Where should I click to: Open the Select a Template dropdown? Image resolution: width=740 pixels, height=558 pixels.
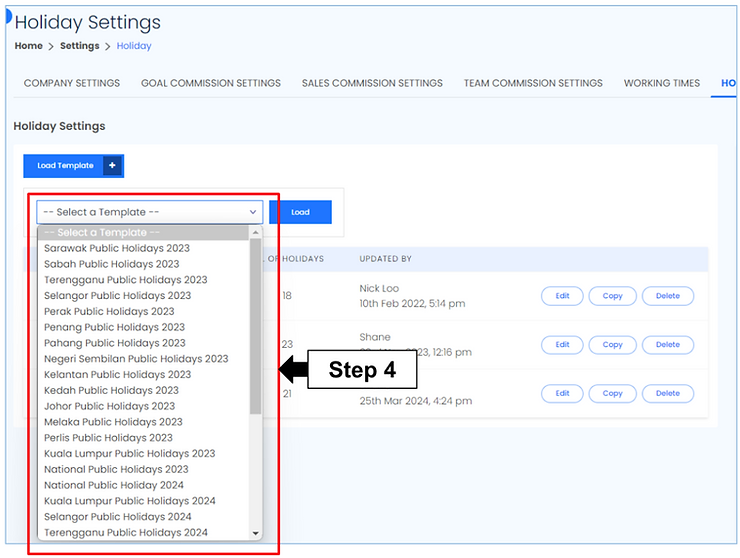pos(150,212)
